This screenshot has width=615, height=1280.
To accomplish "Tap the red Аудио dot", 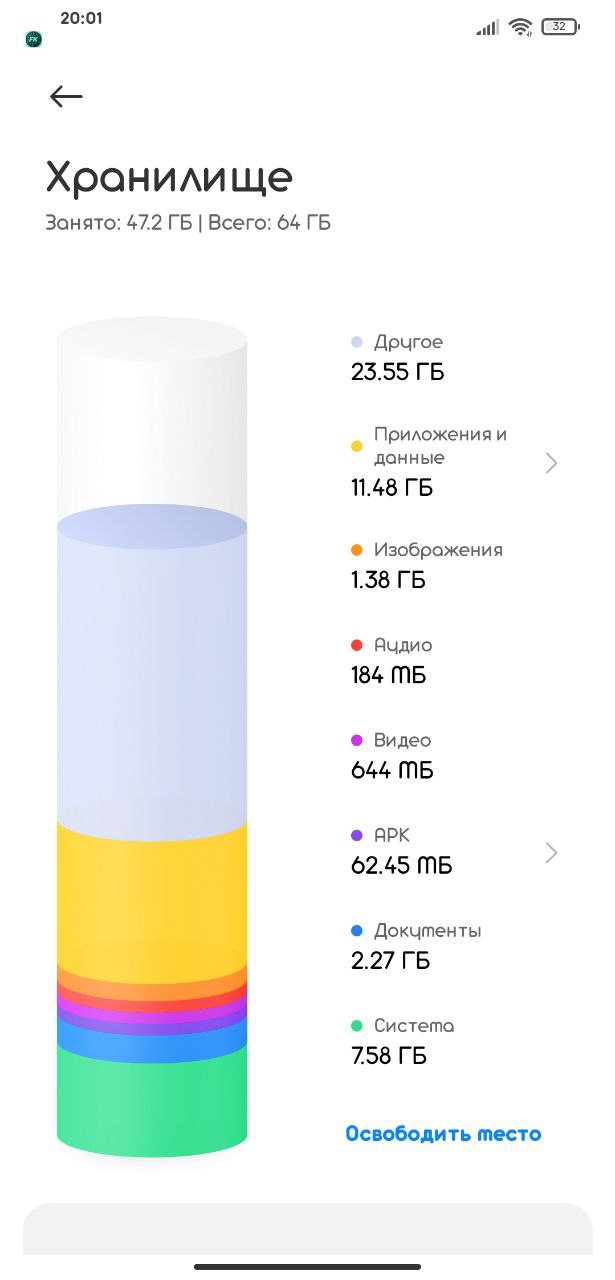I will click(x=357, y=646).
